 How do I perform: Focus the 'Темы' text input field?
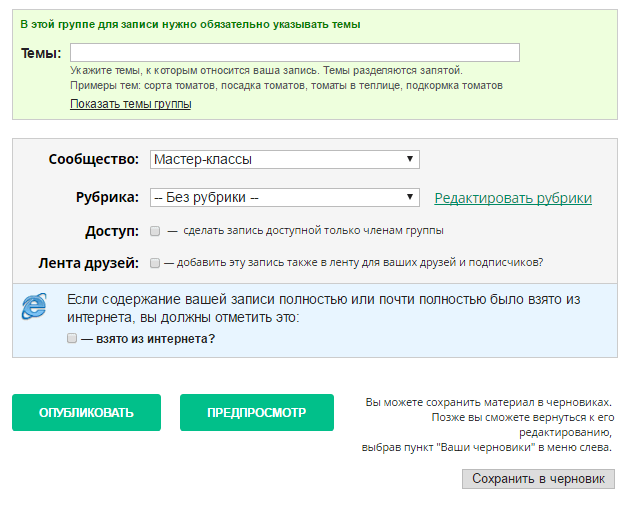point(295,53)
